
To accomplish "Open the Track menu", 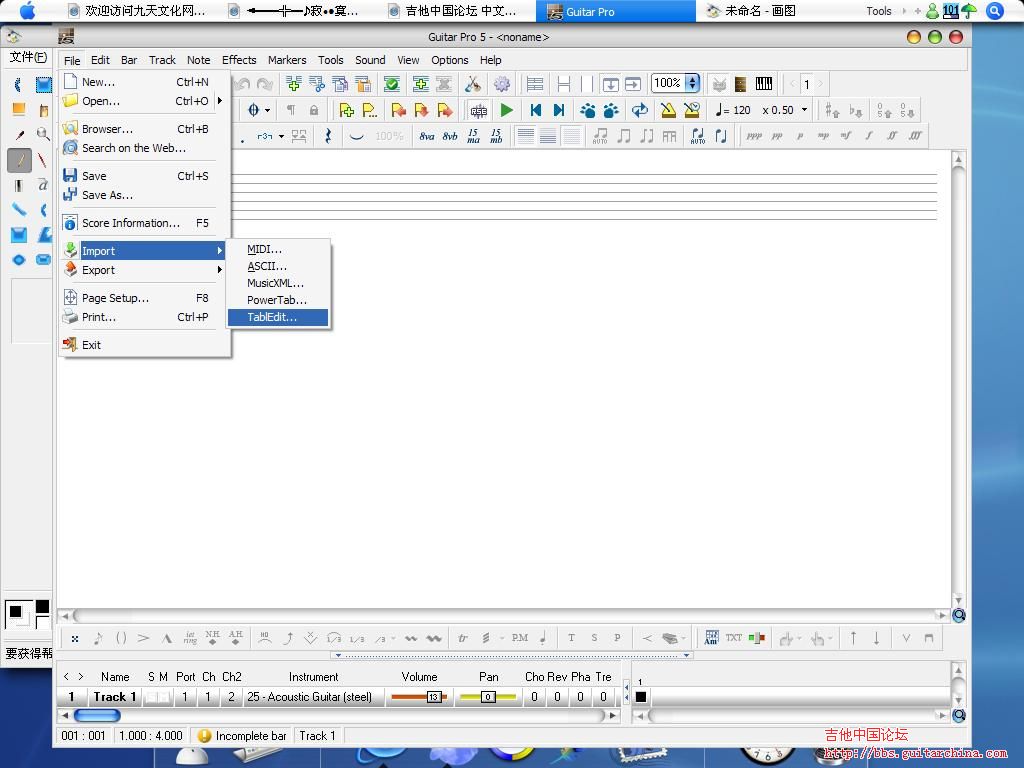I will [162, 60].
